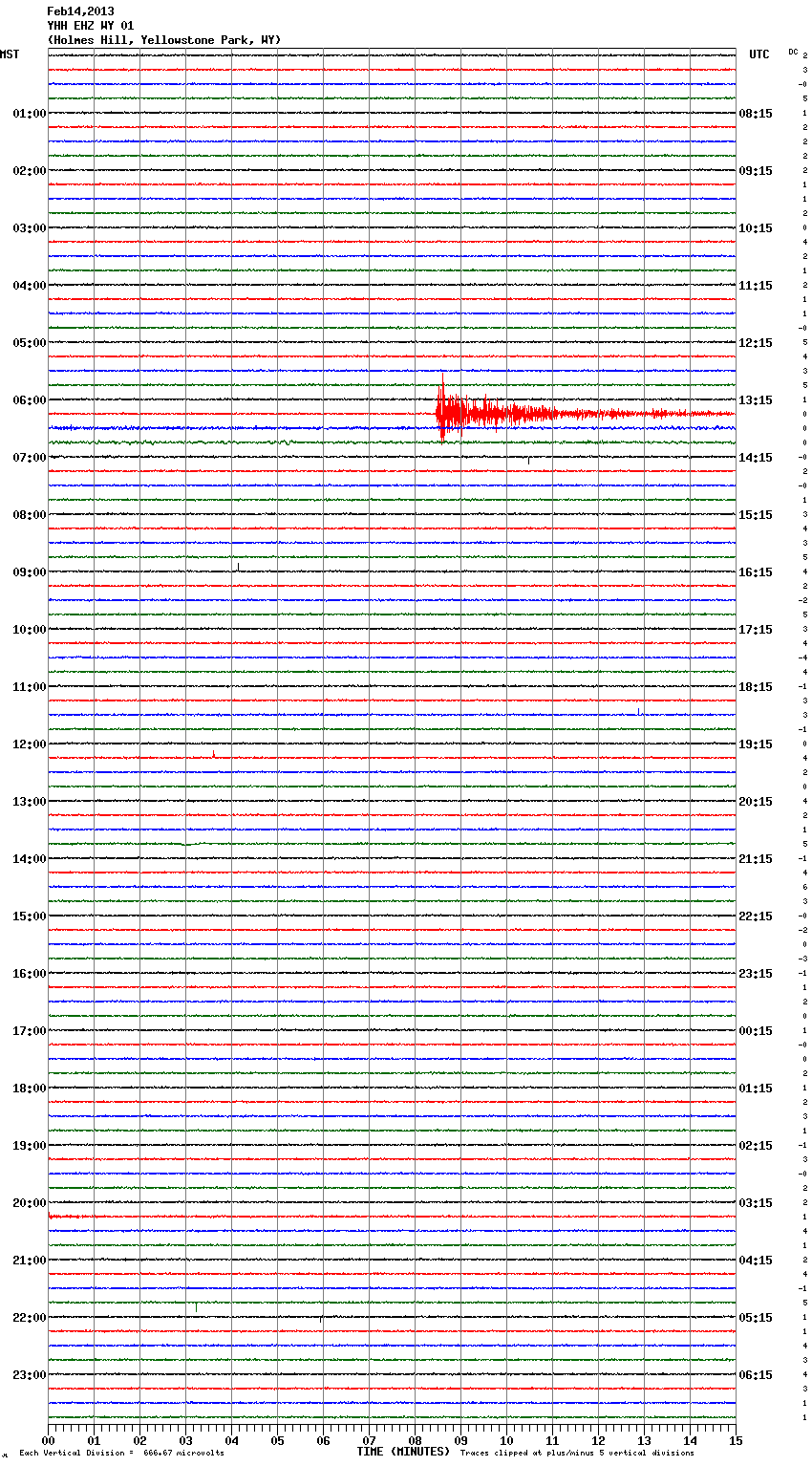The image size is (812, 1466).
Task: Select the 22:00 MST time label
Action: click(x=30, y=1318)
